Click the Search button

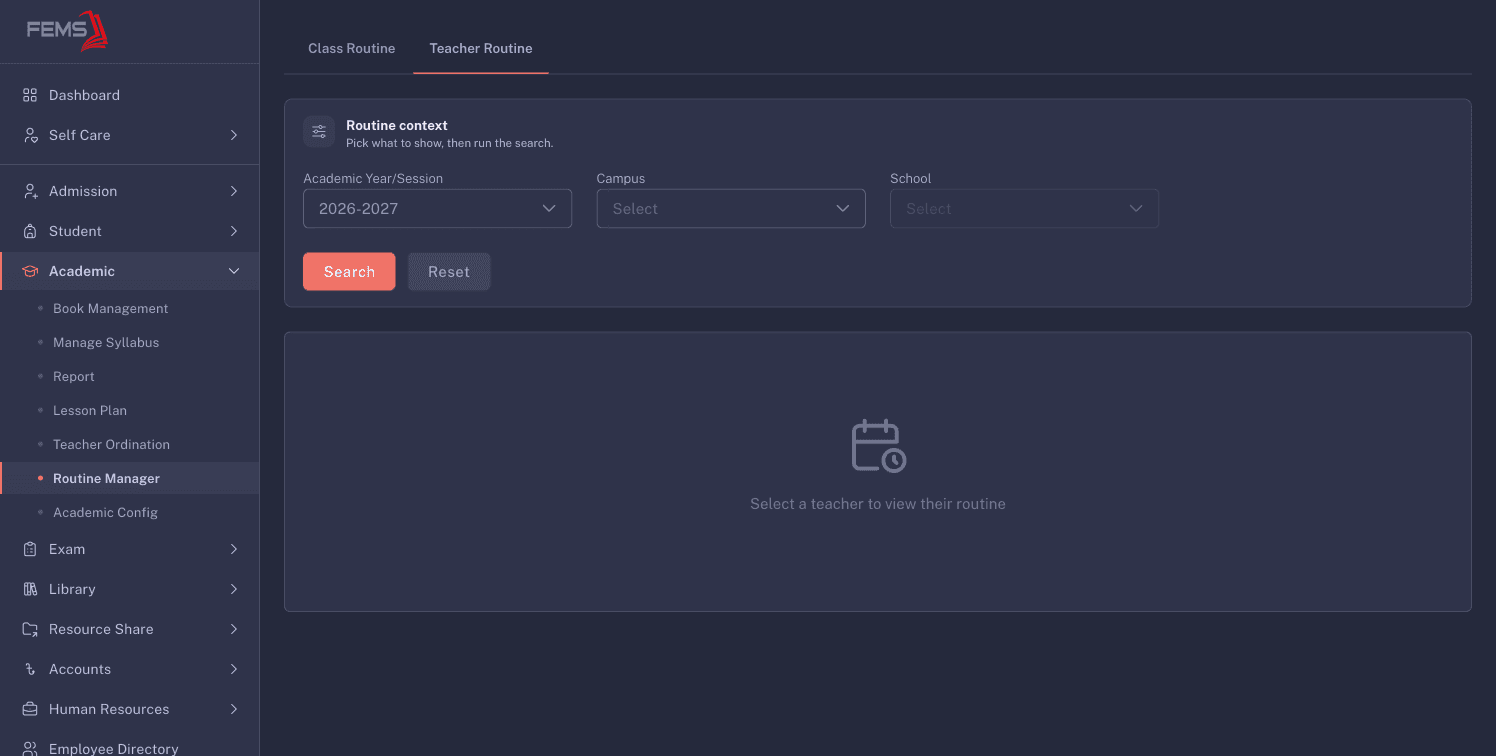tap(349, 272)
